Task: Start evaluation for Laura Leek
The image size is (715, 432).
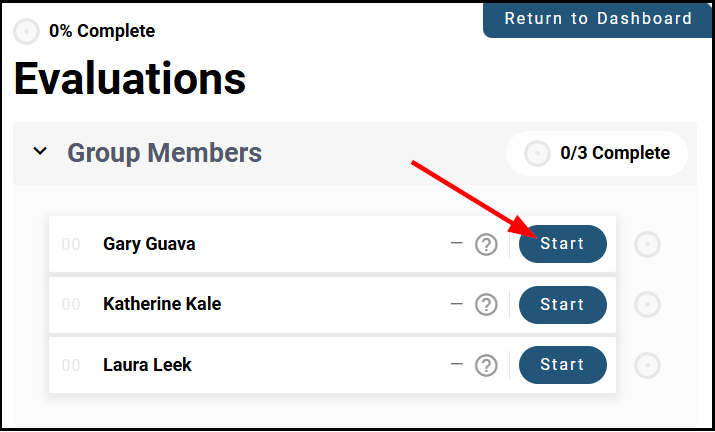Action: (562, 365)
